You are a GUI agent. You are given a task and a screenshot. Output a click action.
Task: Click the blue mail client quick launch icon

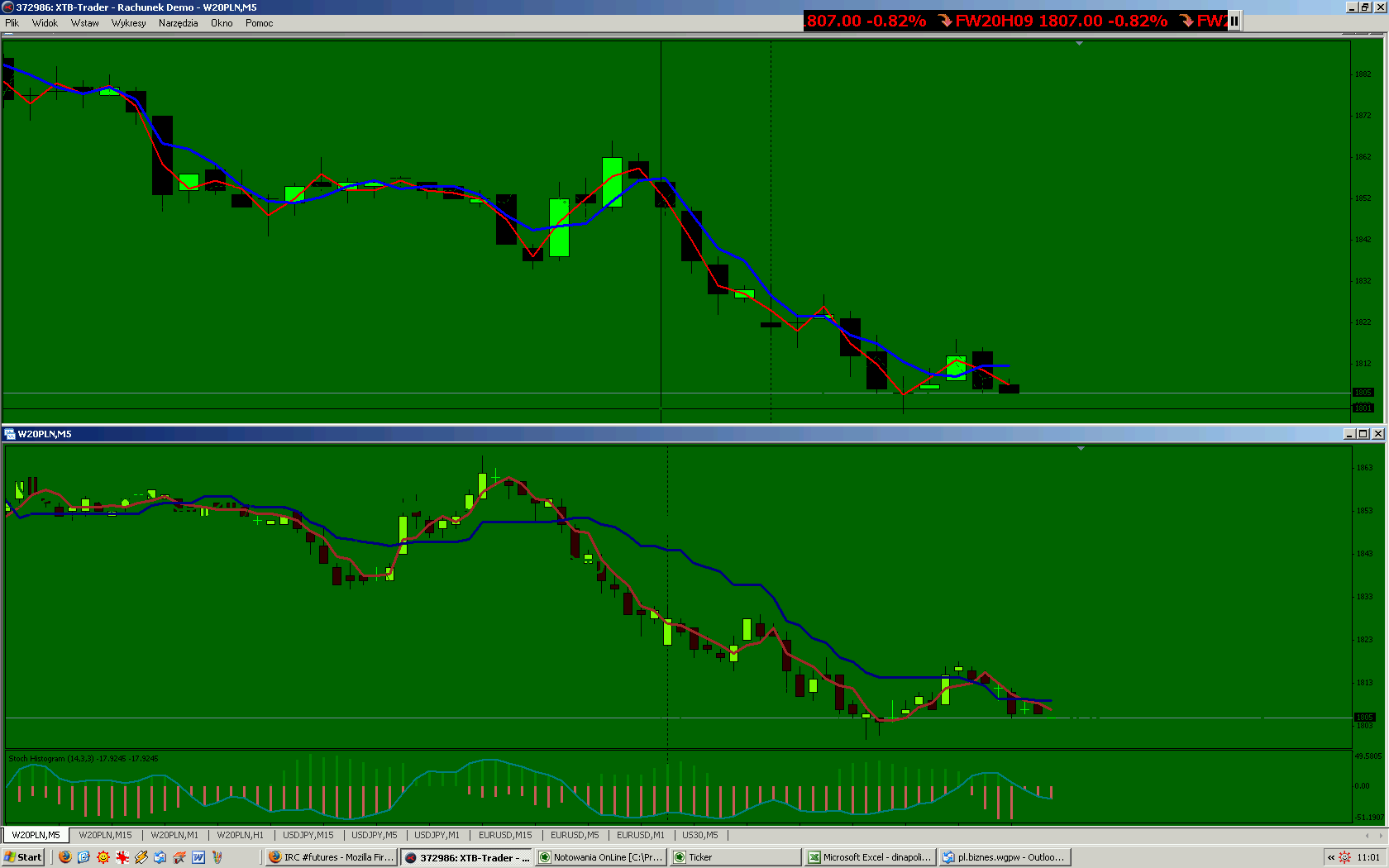(x=84, y=857)
